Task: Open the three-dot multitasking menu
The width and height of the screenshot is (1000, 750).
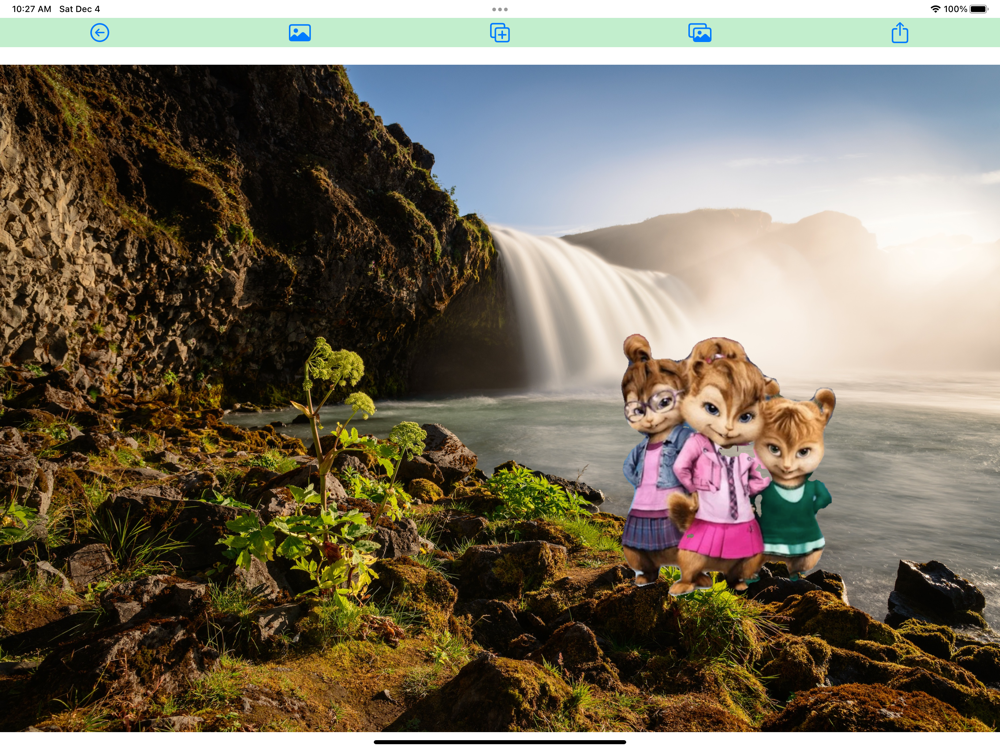Action: coord(500,9)
